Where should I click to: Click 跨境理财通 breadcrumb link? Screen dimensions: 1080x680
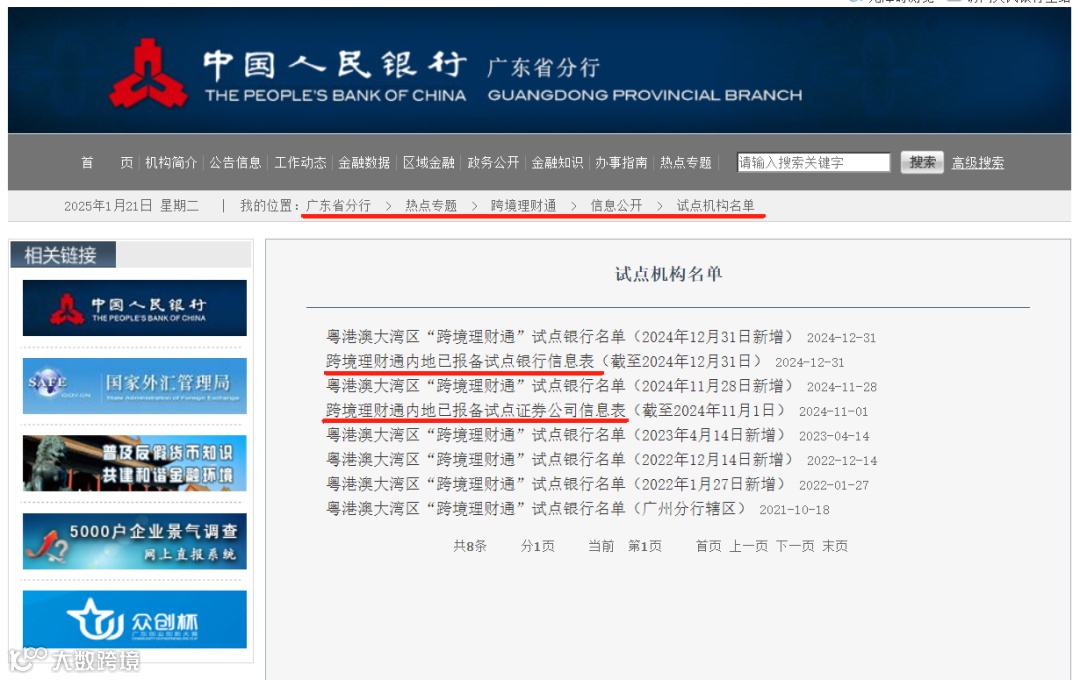tap(523, 205)
